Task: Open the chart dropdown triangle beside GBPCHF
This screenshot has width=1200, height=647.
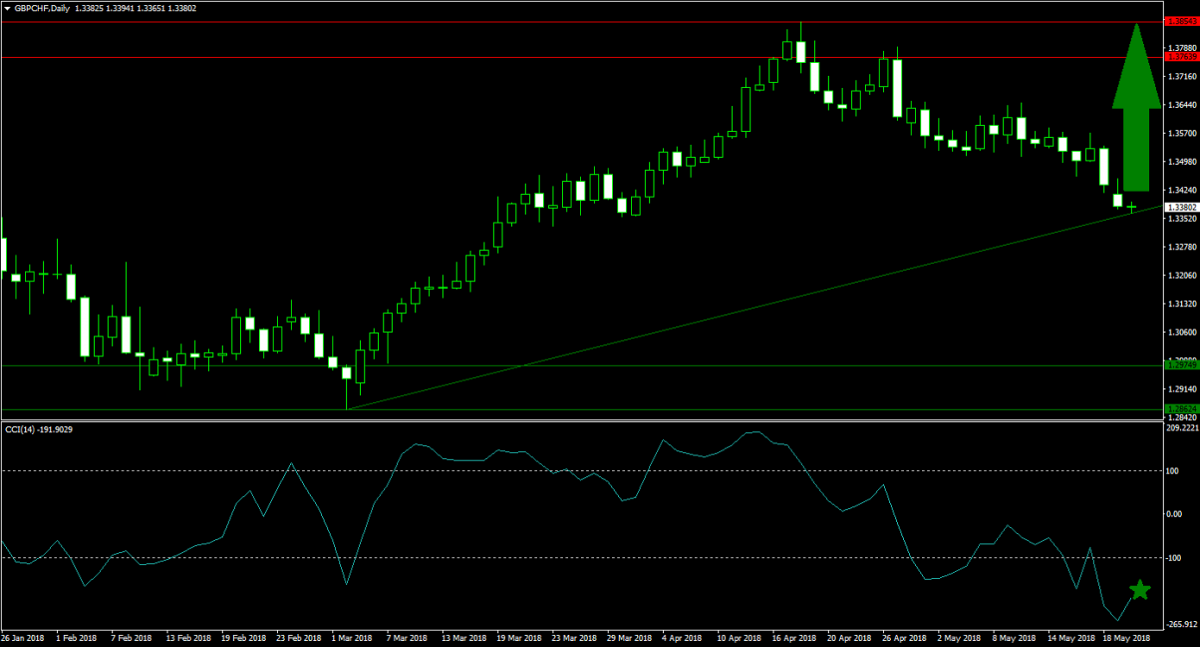Action: point(7,7)
